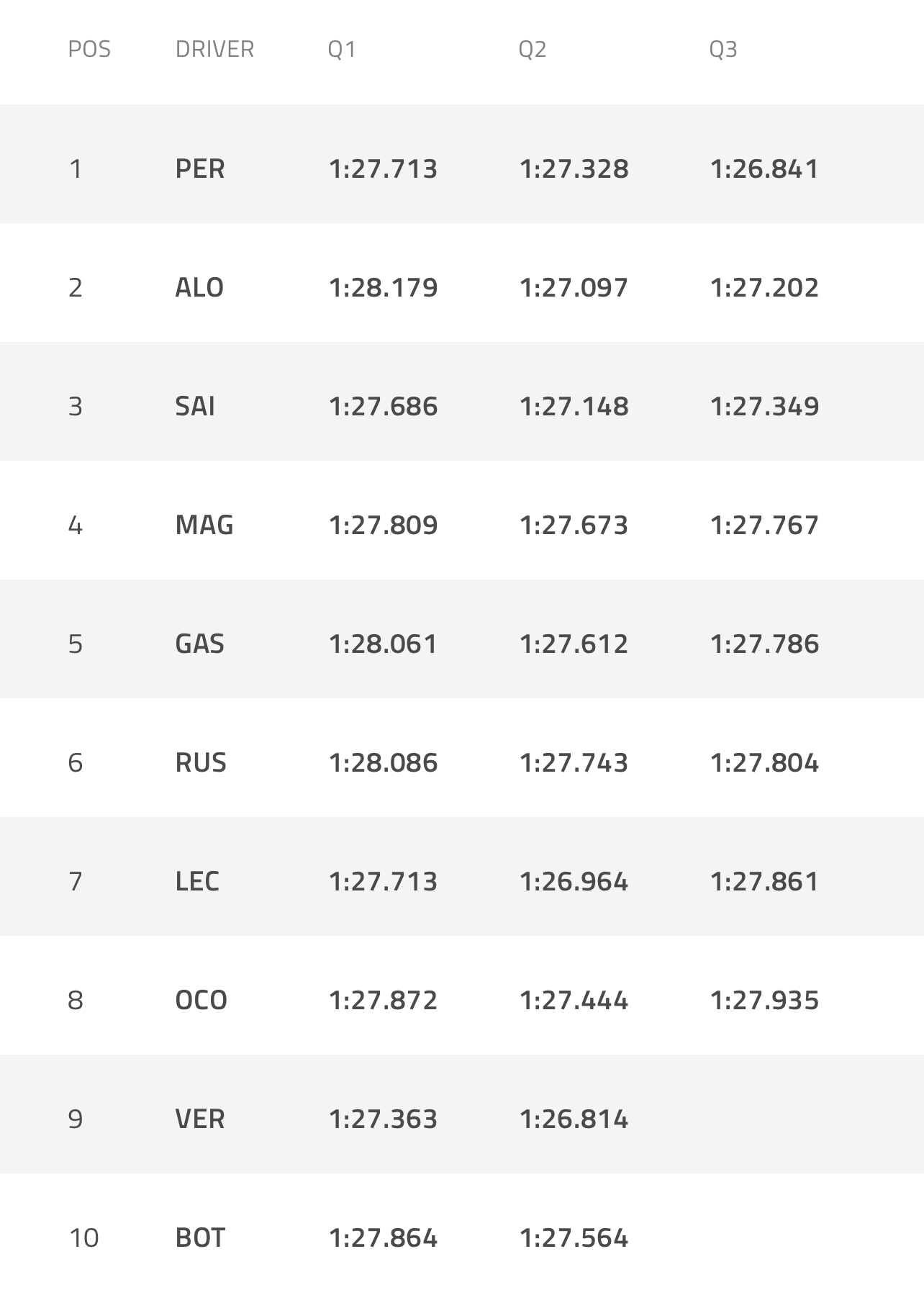Click driver name ALO
This screenshot has width=924, height=1290.
pos(199,288)
